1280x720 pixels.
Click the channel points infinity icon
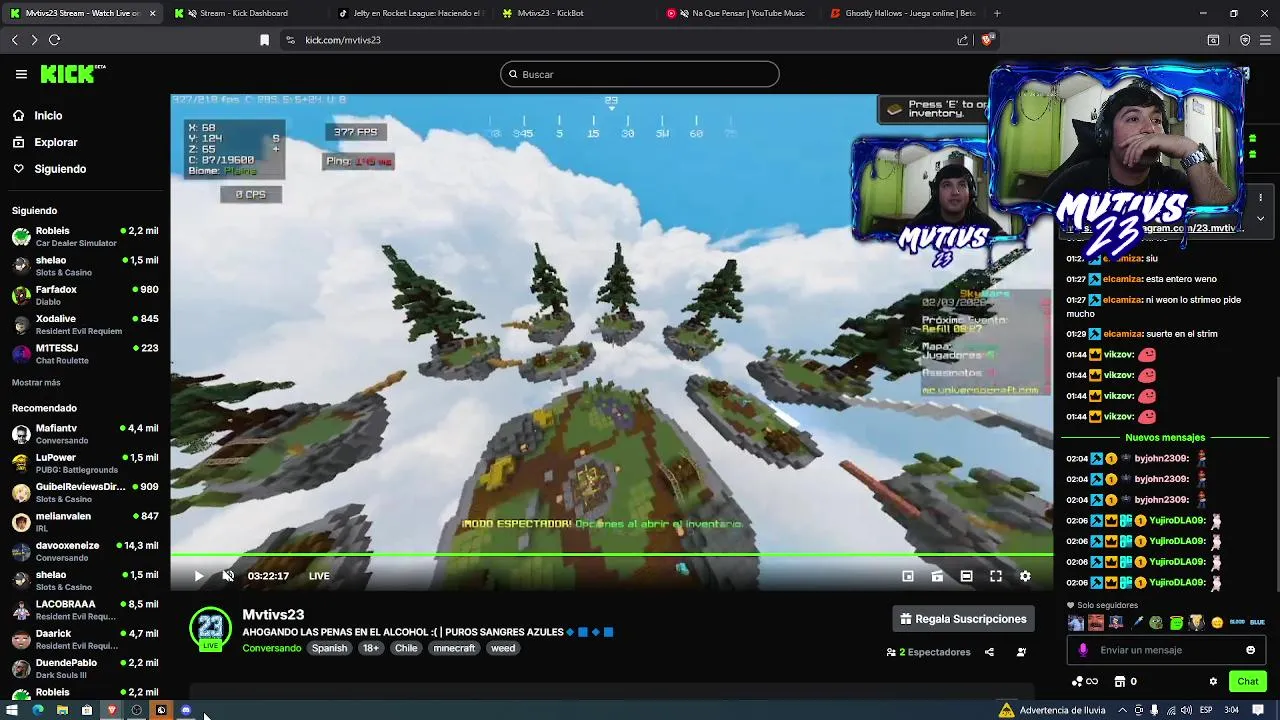coord(1084,681)
